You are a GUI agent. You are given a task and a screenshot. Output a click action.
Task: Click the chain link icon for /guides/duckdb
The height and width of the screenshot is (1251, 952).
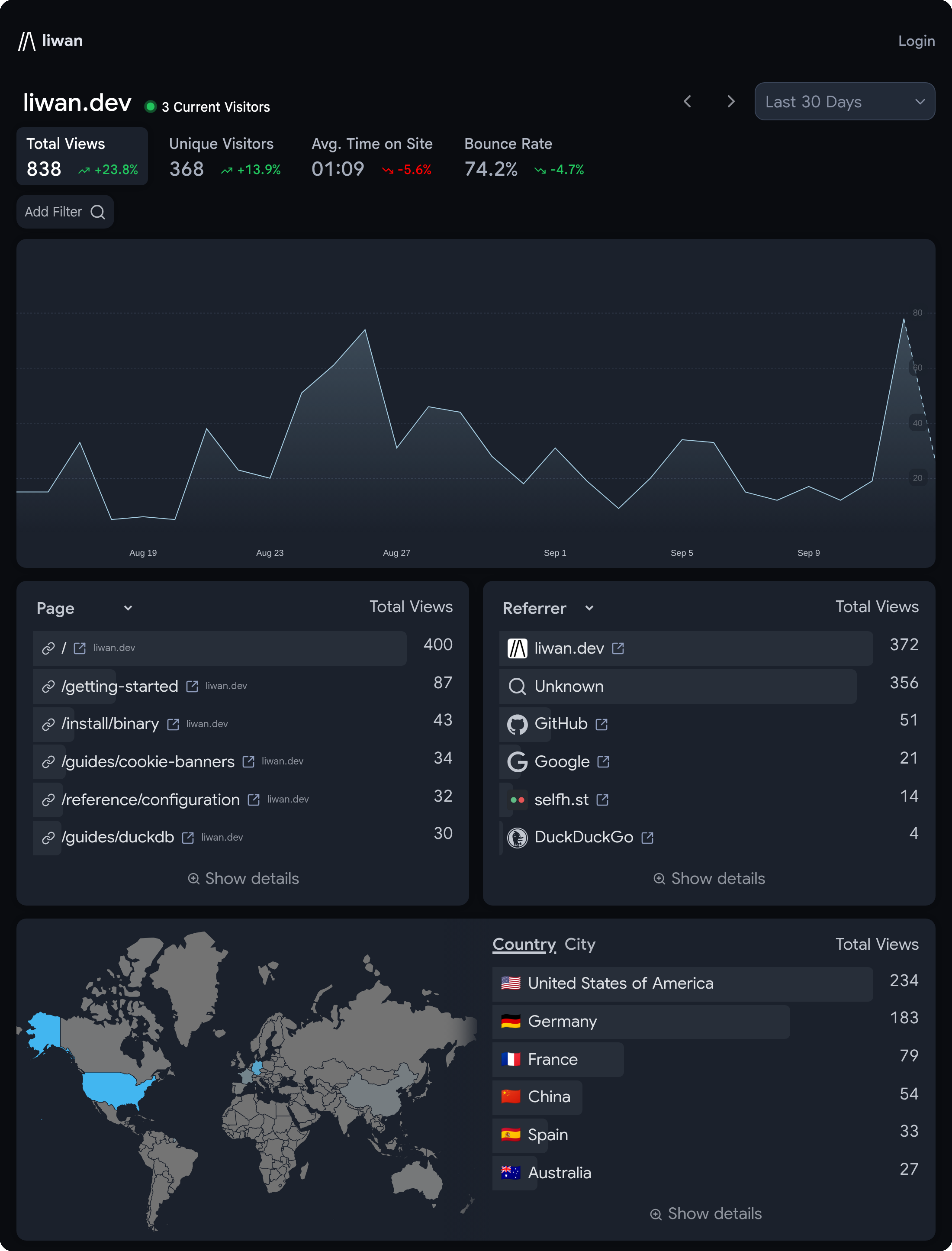tap(49, 838)
